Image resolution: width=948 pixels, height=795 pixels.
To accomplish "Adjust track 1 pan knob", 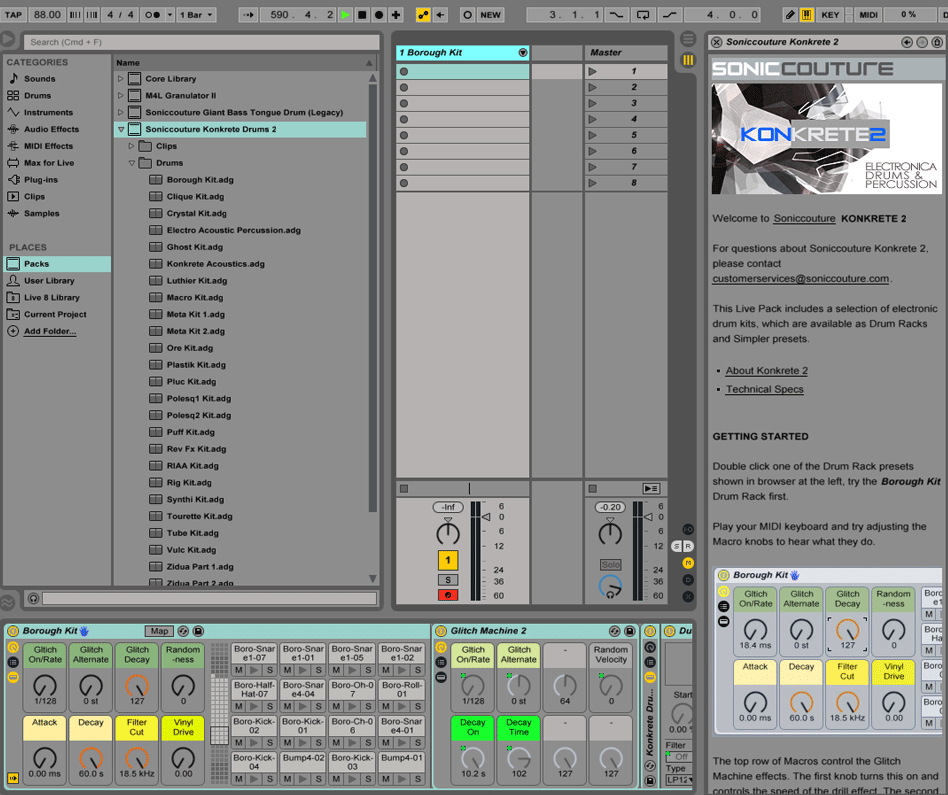I will (x=447, y=534).
